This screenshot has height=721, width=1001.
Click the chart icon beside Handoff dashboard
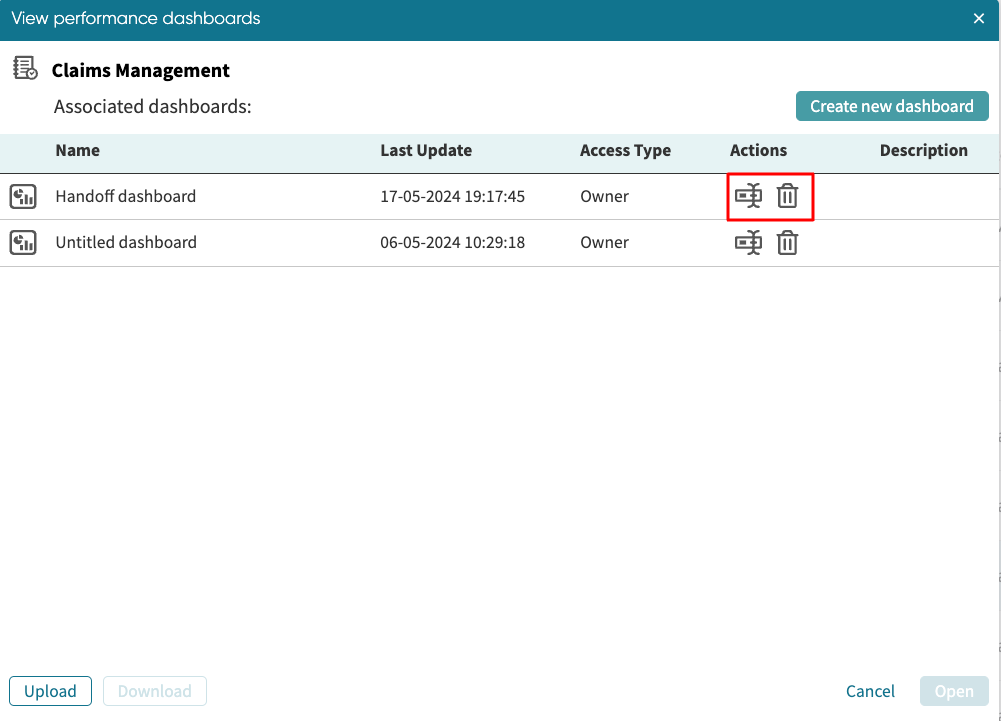[23, 196]
